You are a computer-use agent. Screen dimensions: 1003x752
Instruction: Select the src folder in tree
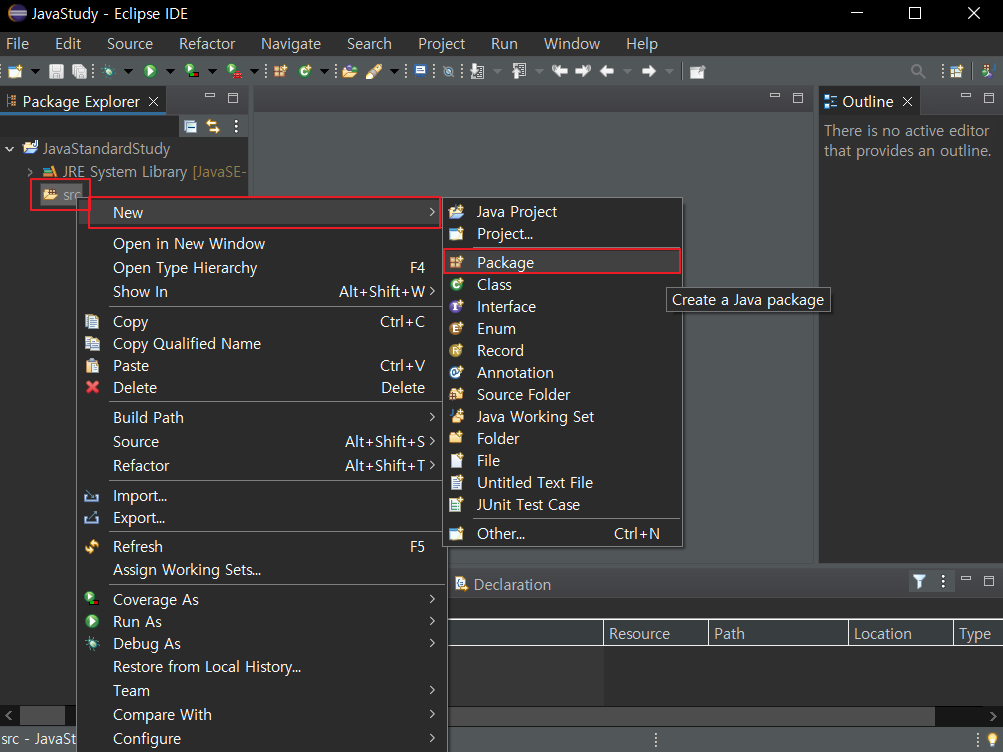[x=61, y=194]
